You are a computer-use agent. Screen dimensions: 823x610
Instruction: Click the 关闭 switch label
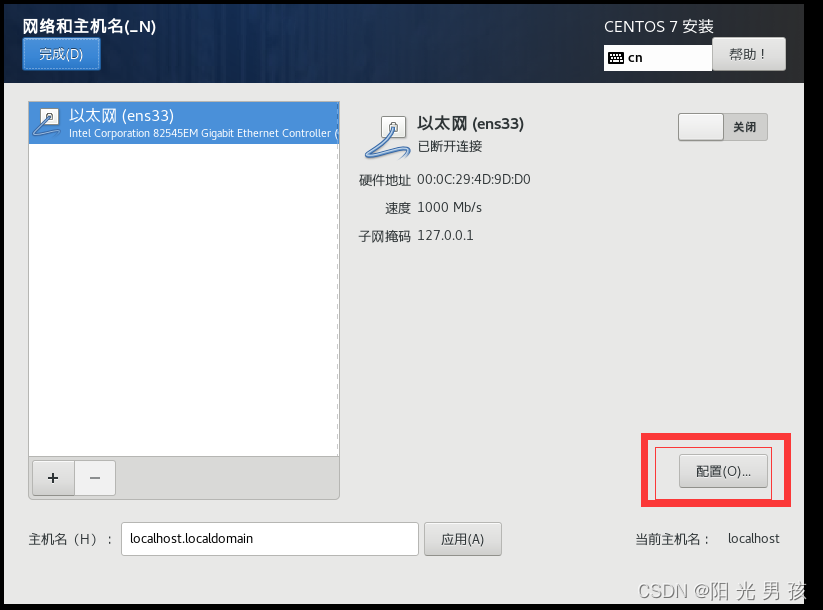(745, 127)
